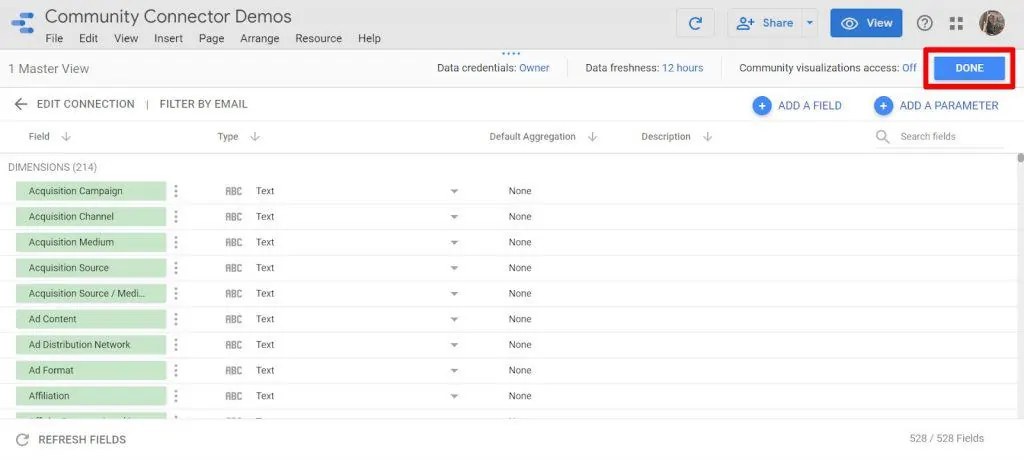This screenshot has height=459, width=1024.
Task: Click the vertical scrollbar of the field list
Action: click(x=1020, y=157)
